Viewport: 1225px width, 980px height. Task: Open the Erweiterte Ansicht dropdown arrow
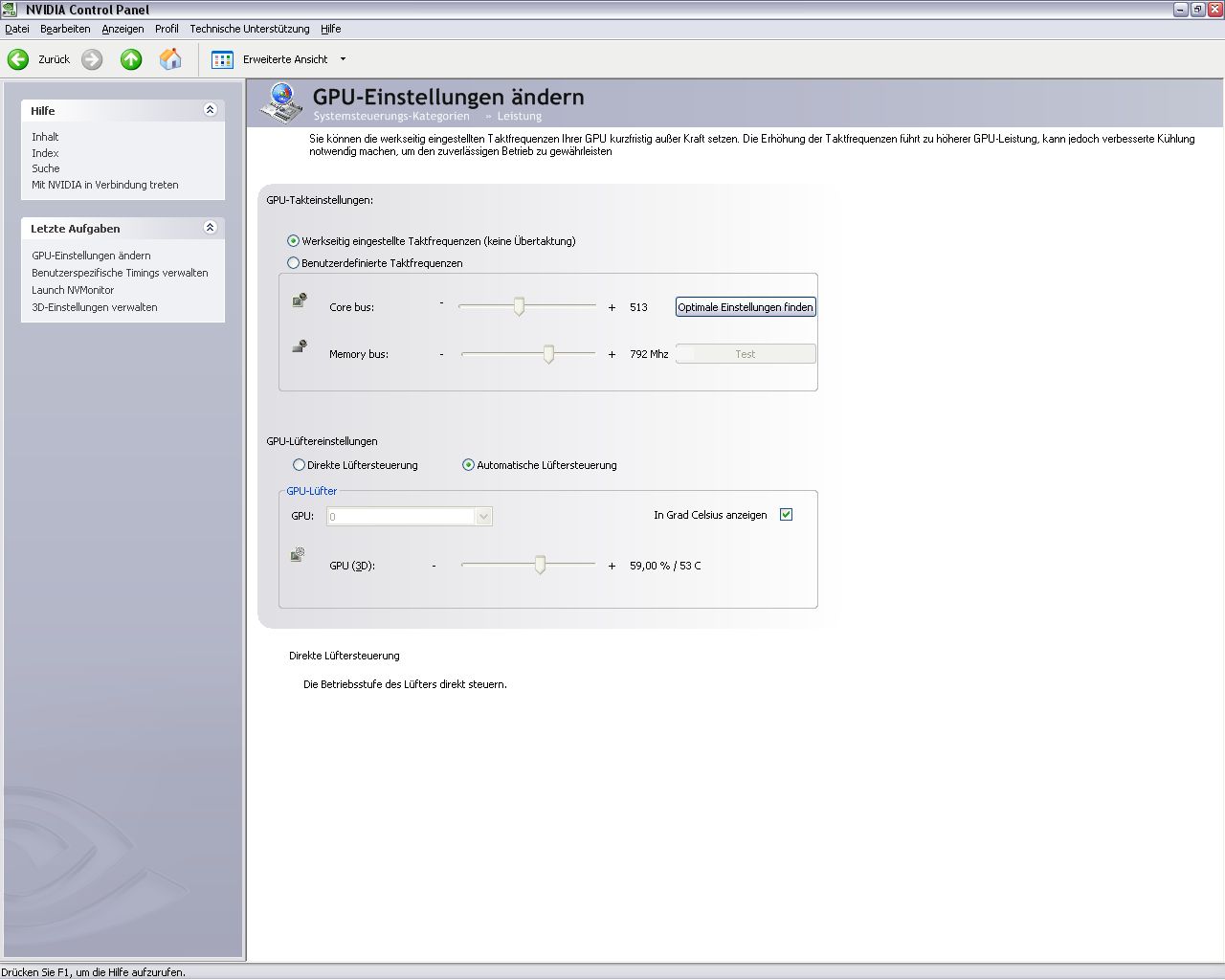[x=343, y=59]
